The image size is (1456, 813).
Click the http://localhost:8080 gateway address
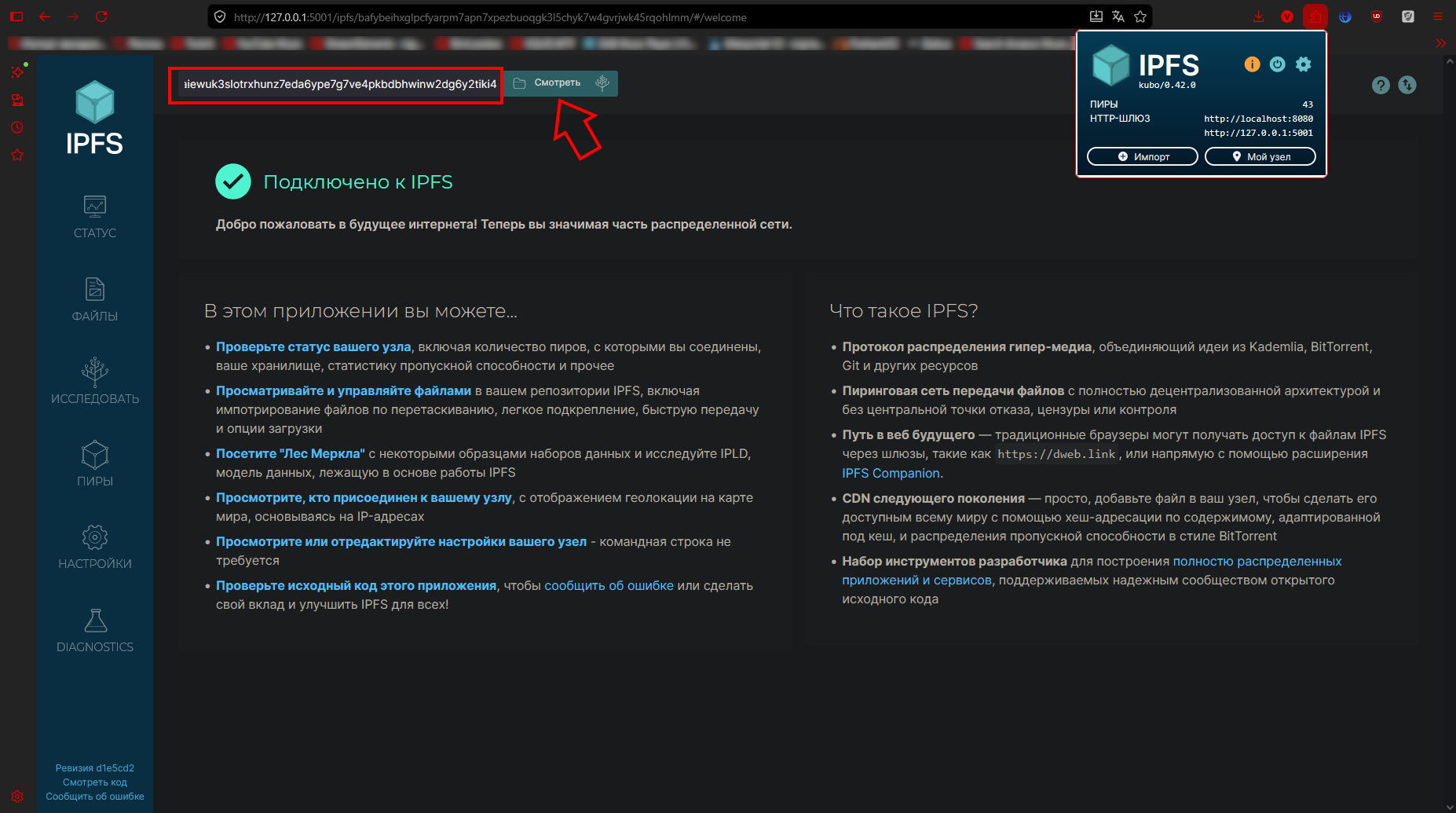1258,119
